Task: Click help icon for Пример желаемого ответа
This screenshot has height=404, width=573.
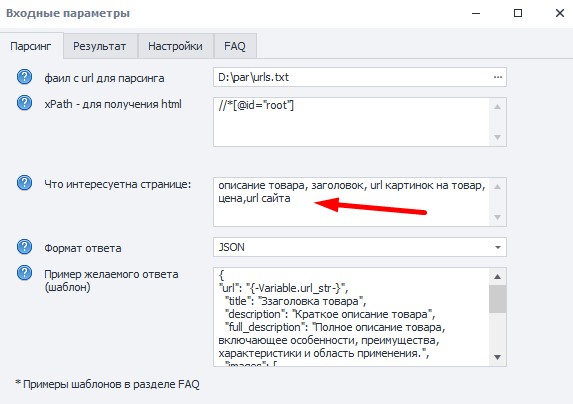Action: coord(24,273)
